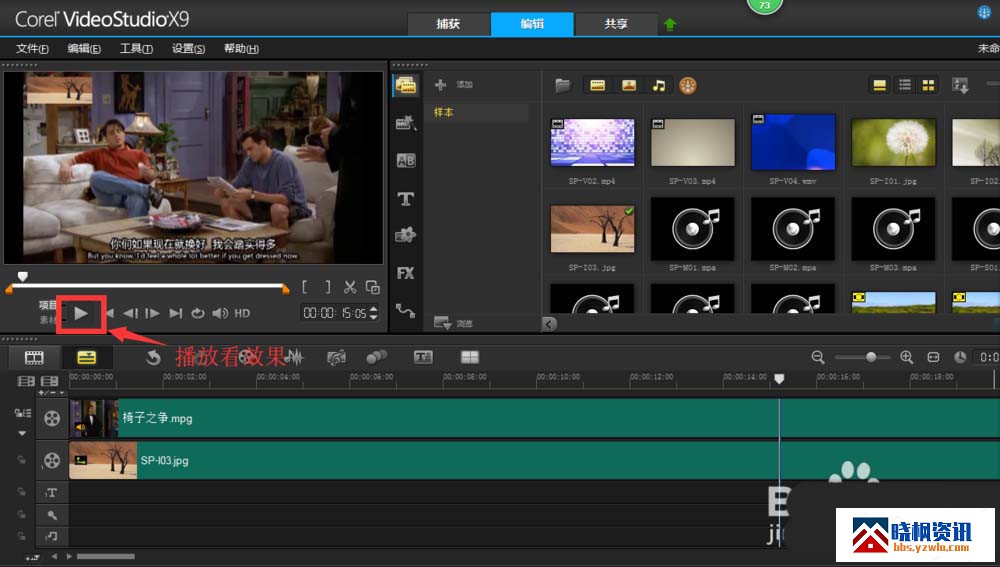Advance to next frame
This screenshot has height=567, width=1000.
pyautogui.click(x=152, y=313)
